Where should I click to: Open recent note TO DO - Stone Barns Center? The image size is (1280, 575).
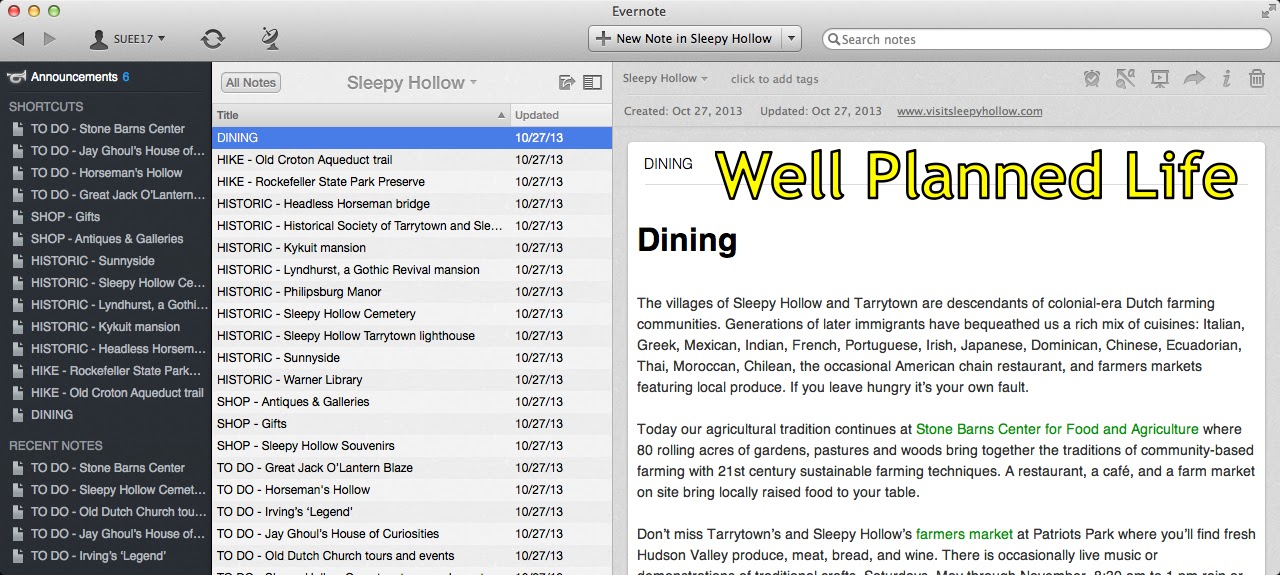(106, 468)
